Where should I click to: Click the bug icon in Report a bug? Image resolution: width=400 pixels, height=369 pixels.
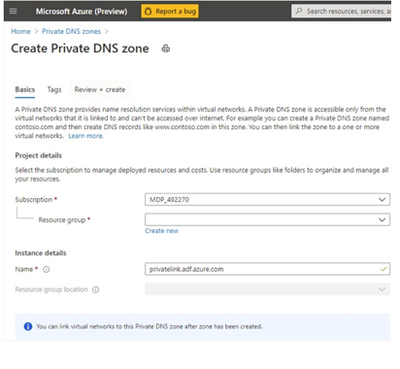tap(148, 11)
